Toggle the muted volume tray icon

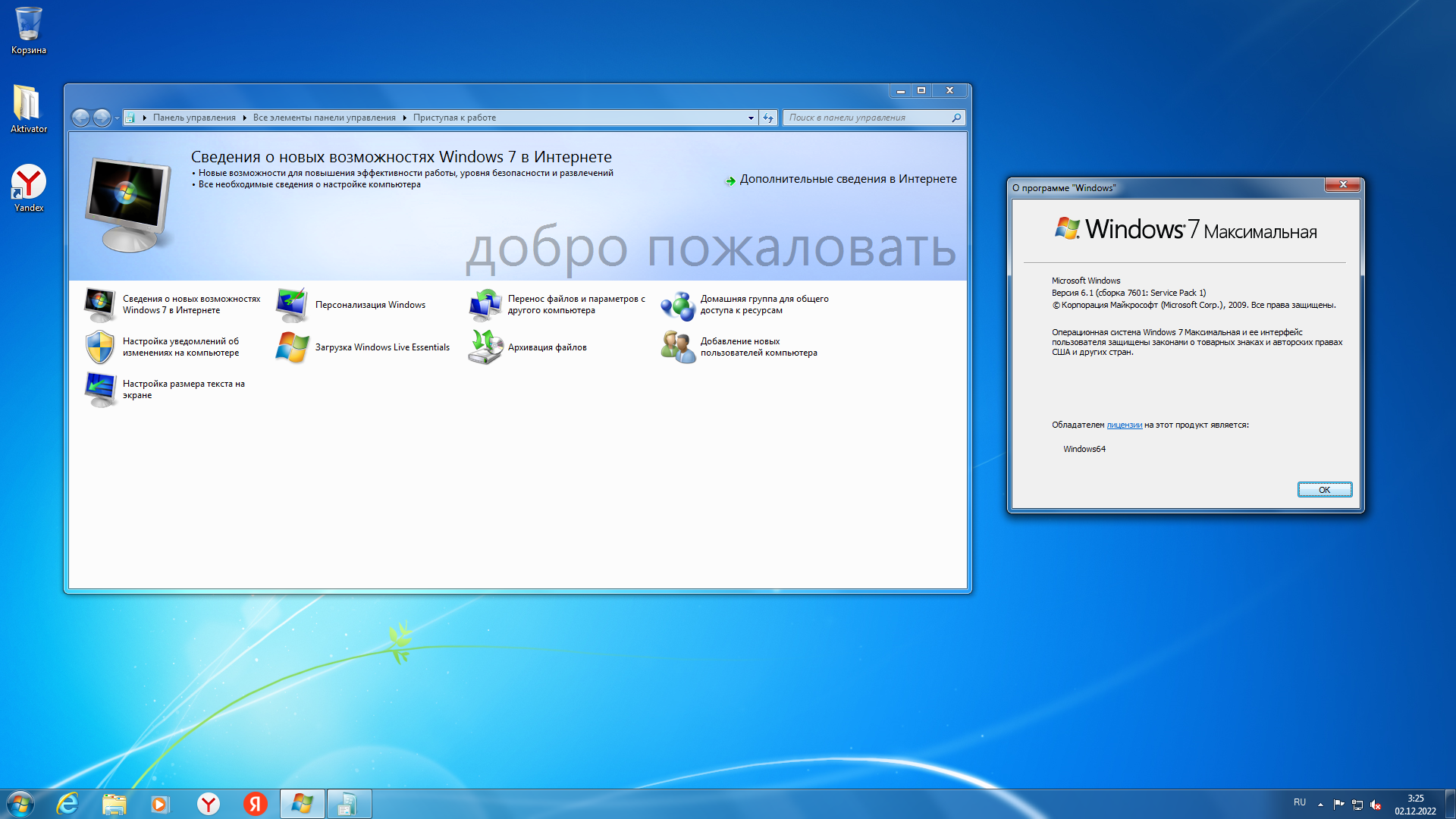coord(1376,805)
